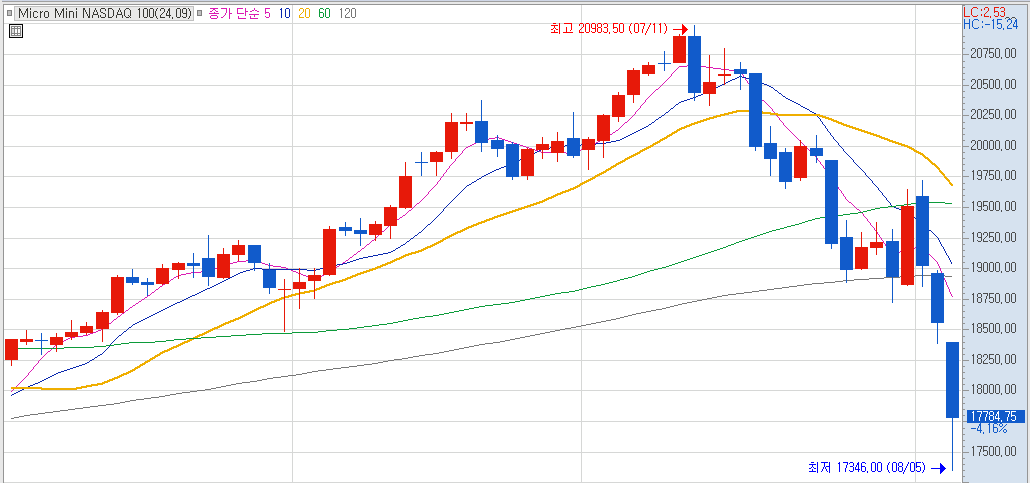
Task: Select the gray 120-period MA label
Action: coord(348,13)
